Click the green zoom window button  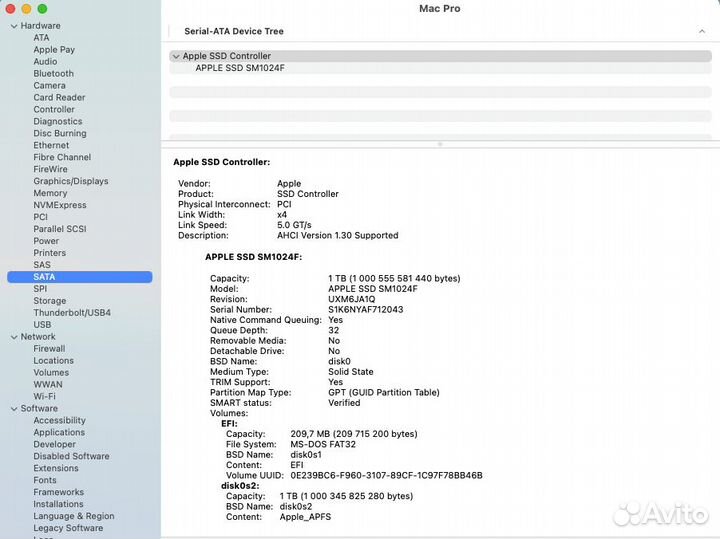click(42, 9)
